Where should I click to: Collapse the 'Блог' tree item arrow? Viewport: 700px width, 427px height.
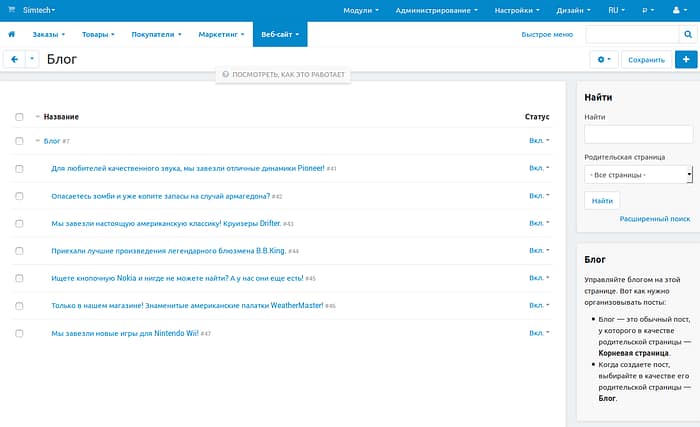point(38,141)
